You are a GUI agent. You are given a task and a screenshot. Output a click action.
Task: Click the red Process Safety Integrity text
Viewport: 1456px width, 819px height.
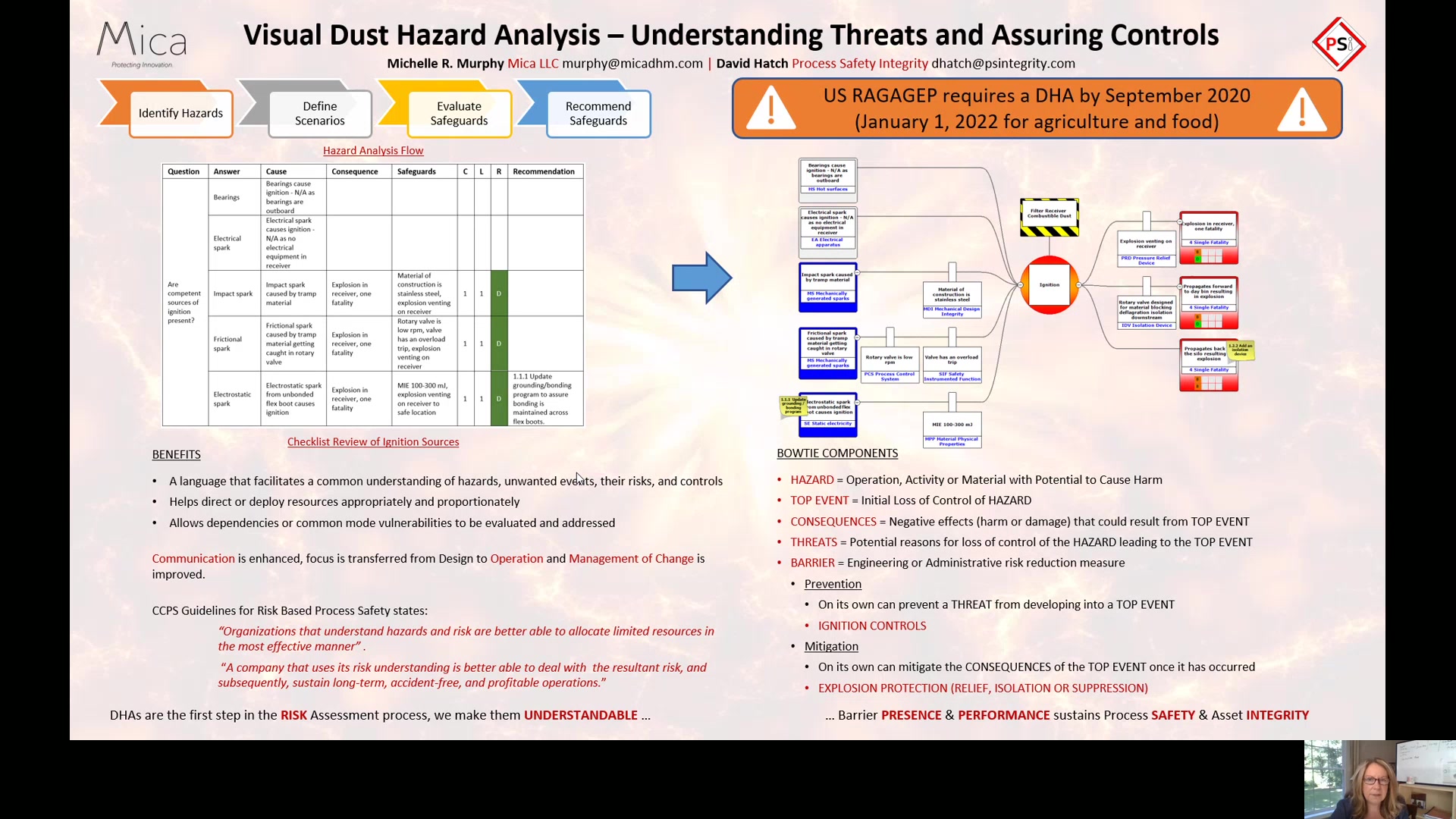tap(860, 63)
